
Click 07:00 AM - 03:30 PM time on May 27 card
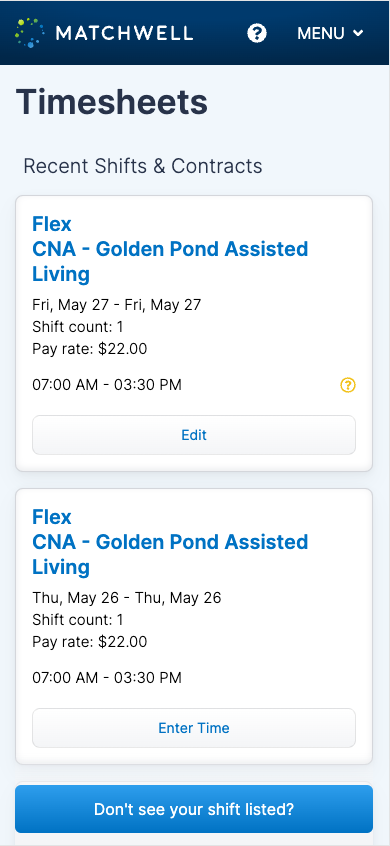(107, 385)
